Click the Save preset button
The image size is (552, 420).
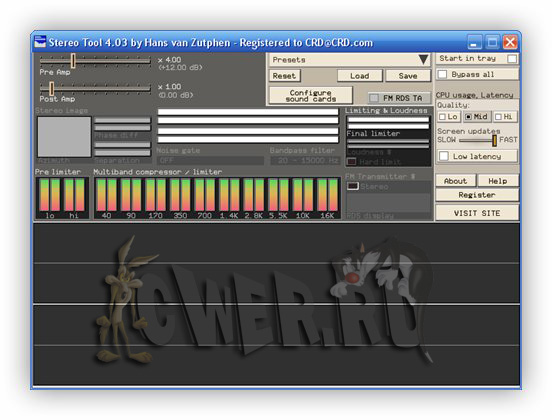click(408, 76)
